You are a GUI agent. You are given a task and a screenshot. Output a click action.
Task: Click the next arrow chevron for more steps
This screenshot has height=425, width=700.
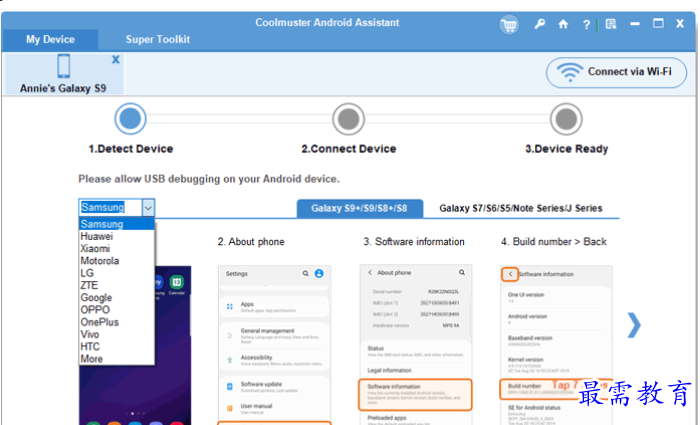point(634,325)
